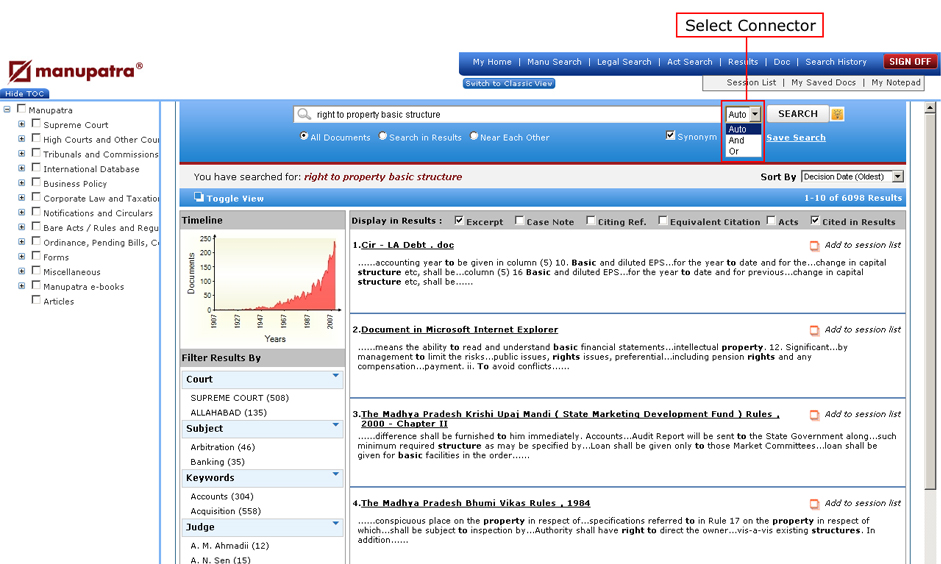Open My Notepad tab
941x564 pixels.
coord(896,83)
